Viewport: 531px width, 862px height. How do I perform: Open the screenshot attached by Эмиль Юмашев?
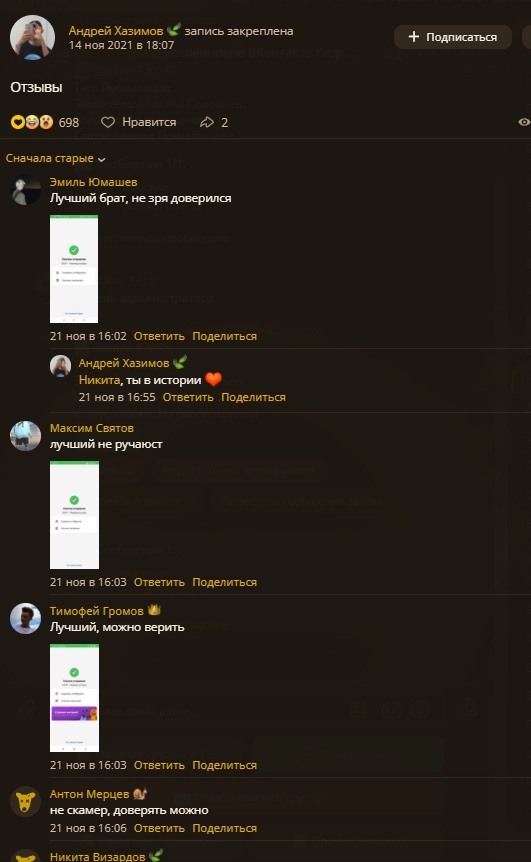tap(74, 269)
